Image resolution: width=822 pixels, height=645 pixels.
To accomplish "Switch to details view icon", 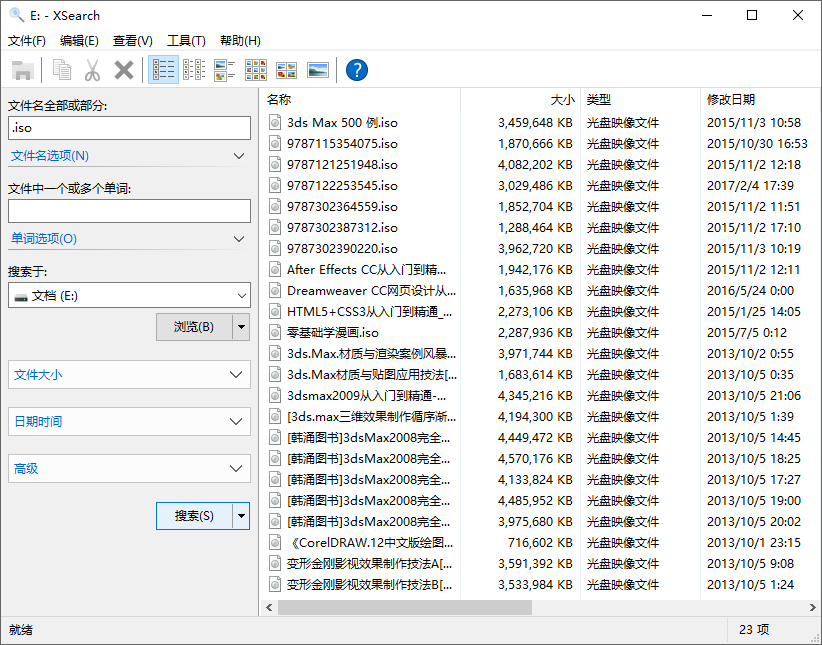I will pos(163,70).
